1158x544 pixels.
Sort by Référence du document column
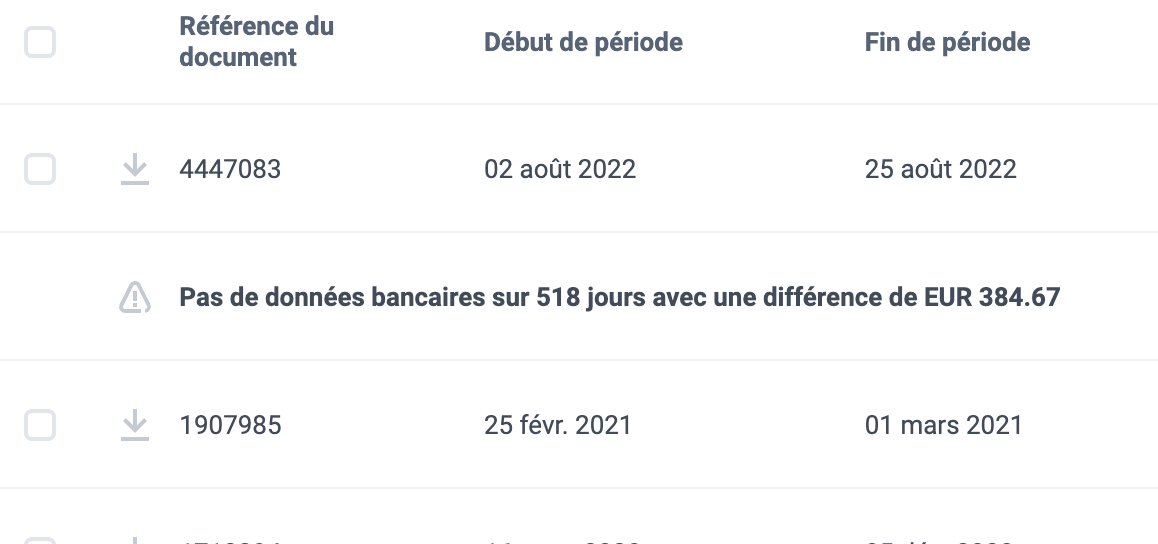256,41
